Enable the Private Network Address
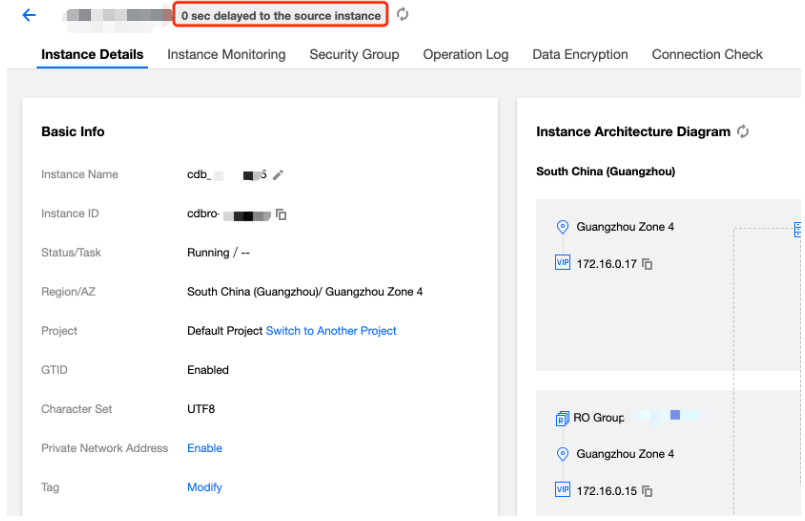Screen dimensions: 805x521 pyautogui.click(x=204, y=448)
